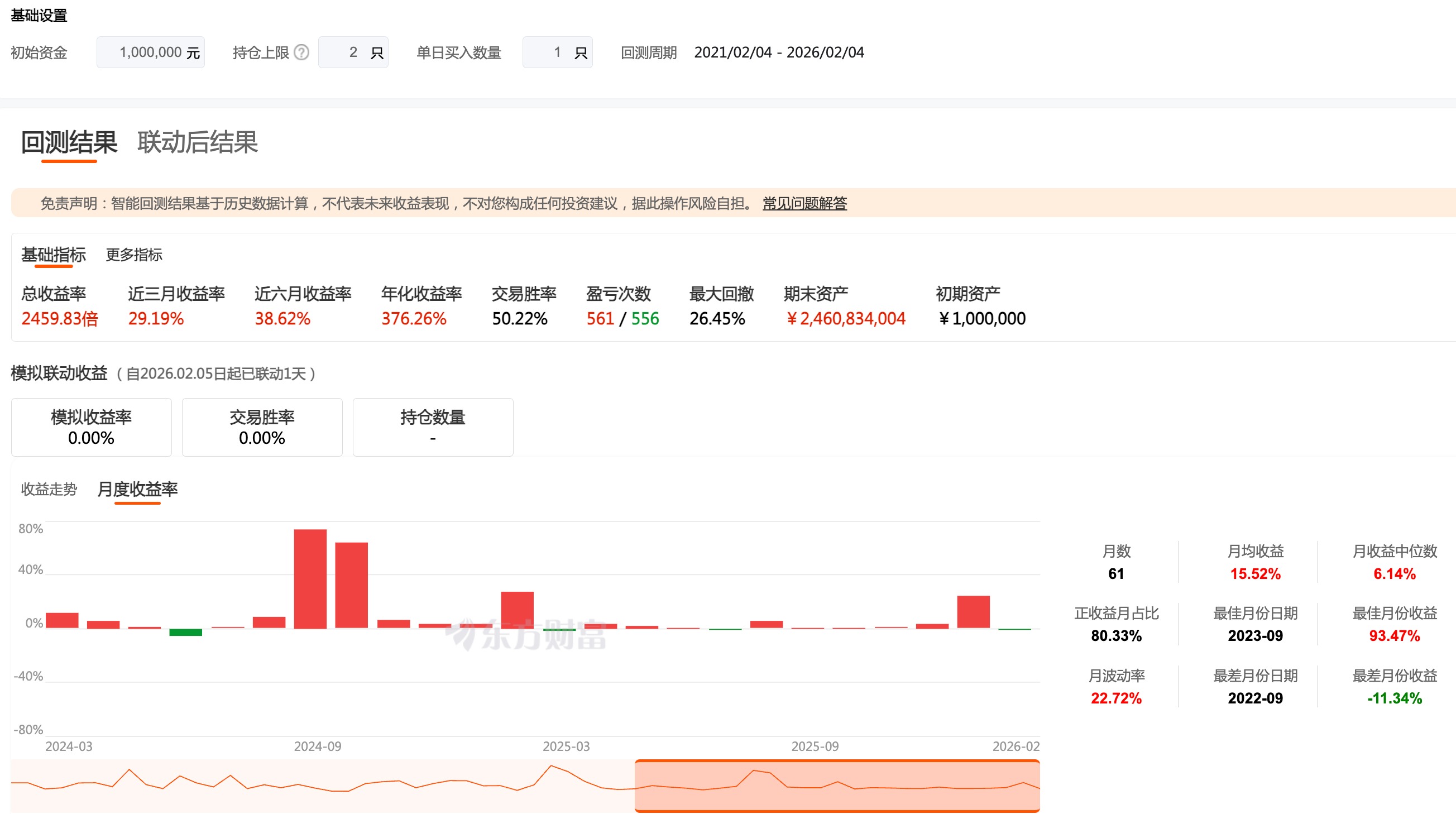The height and width of the screenshot is (814, 1456).
Task: Click the highlighted range slider window
Action: 836,786
